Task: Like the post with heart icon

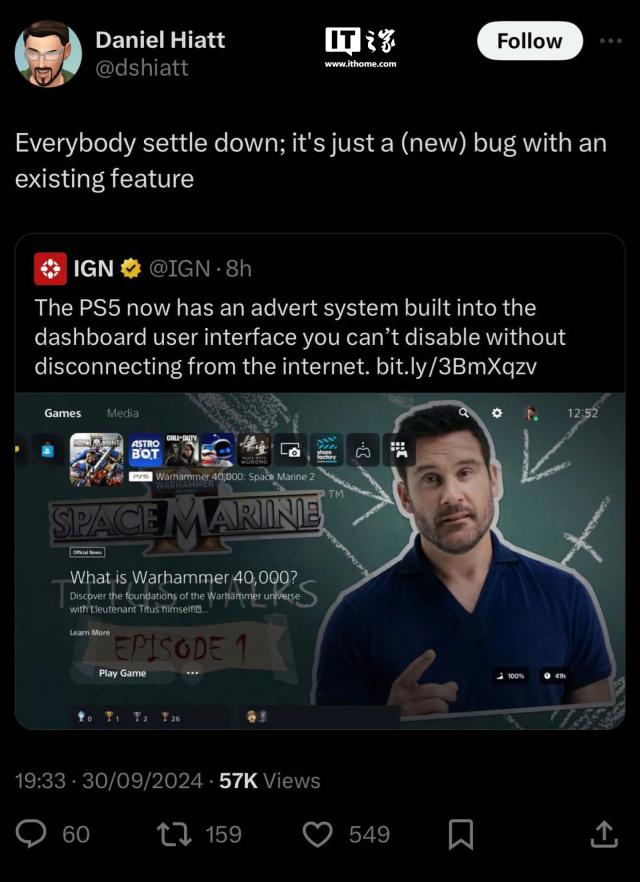Action: (x=318, y=834)
